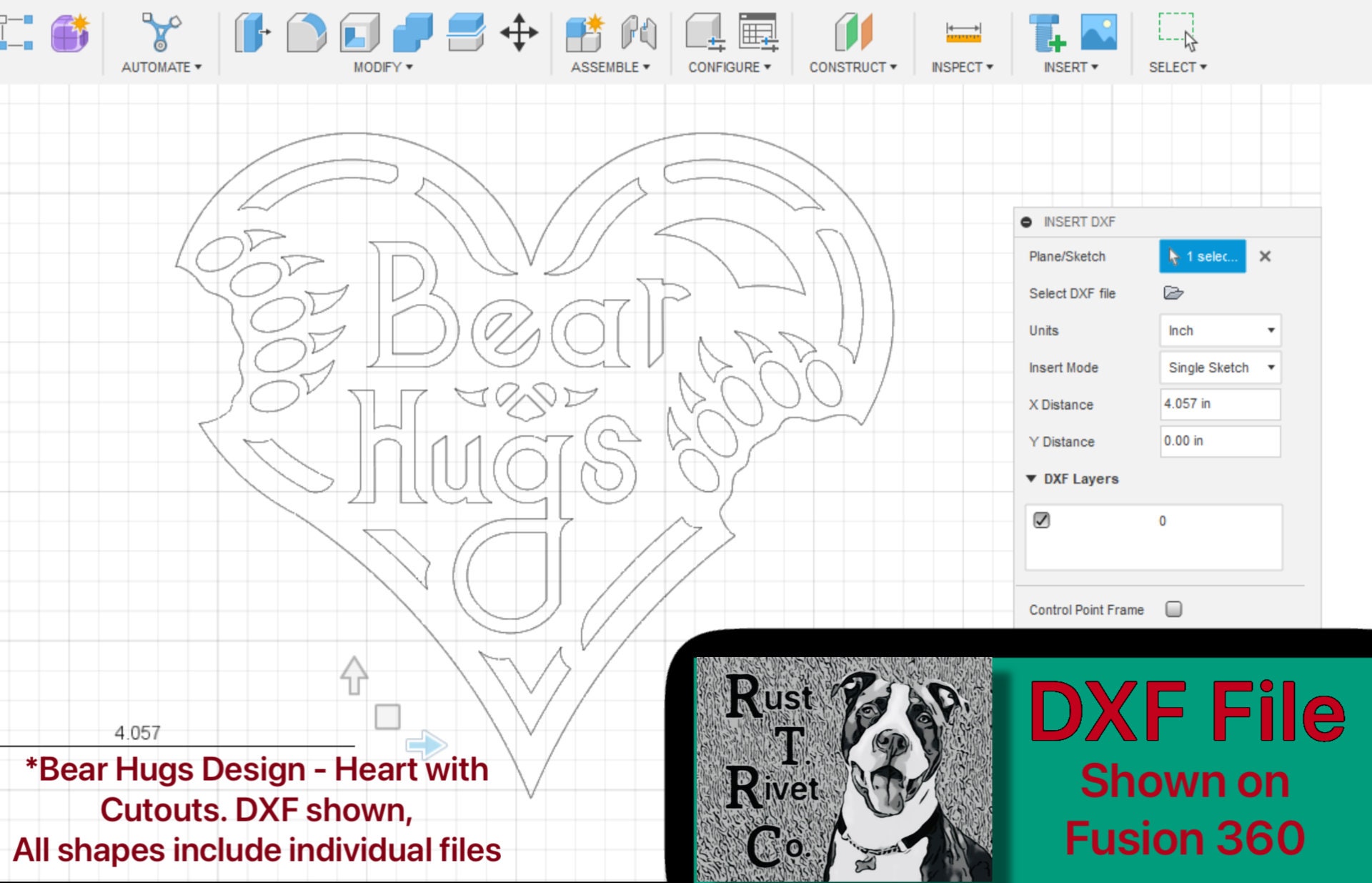
Task: Open the Units dropdown showing Inch
Action: point(1219,330)
